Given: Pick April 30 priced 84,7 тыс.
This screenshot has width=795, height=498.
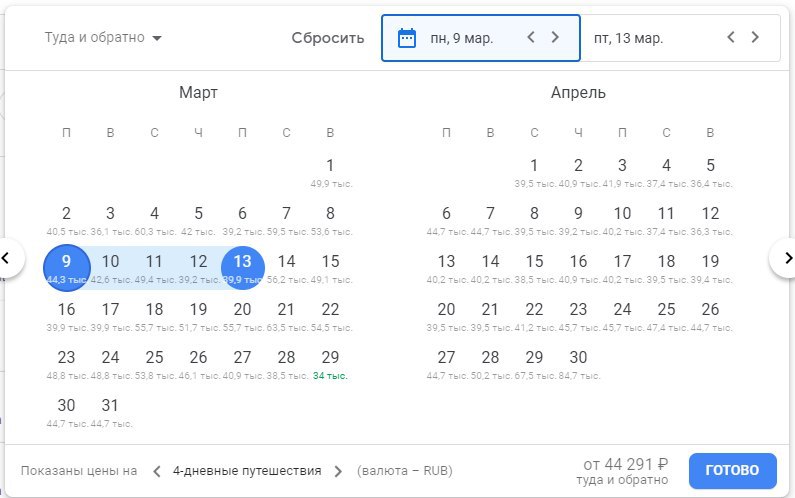Looking at the screenshot, I should 578,362.
